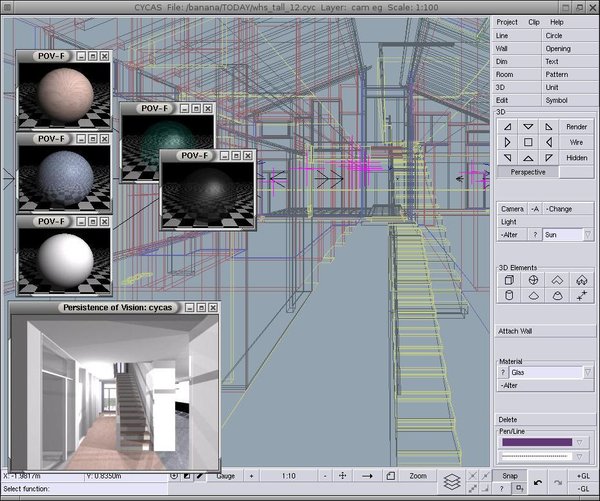Click the Render button
The width and height of the screenshot is (600, 501).
[x=576, y=127]
